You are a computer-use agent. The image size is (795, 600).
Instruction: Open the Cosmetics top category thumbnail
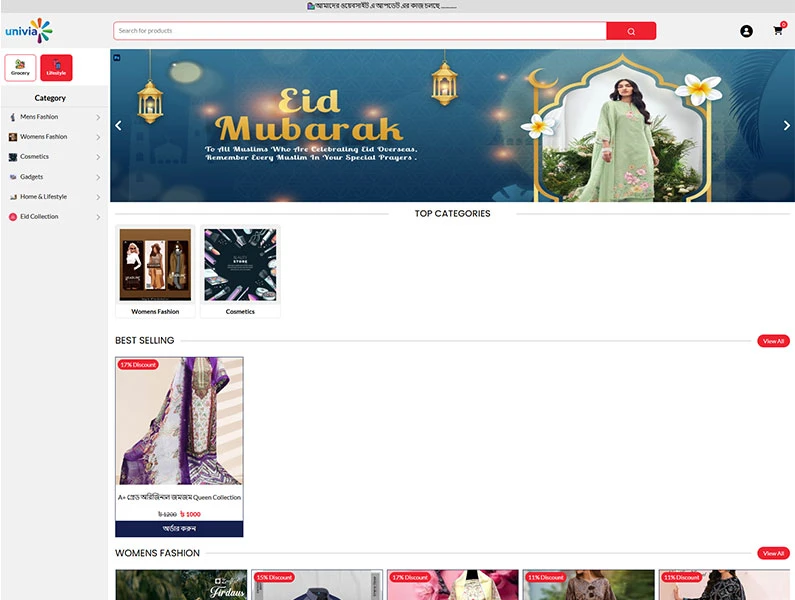coord(240,265)
